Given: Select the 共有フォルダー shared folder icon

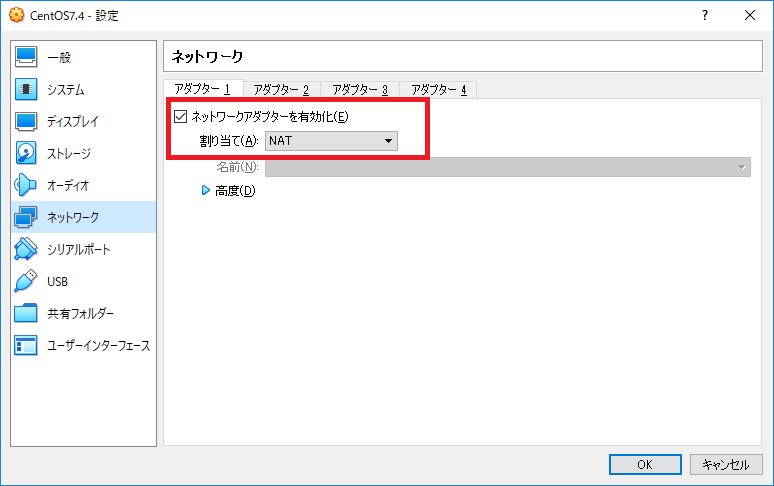Looking at the screenshot, I should point(27,313).
